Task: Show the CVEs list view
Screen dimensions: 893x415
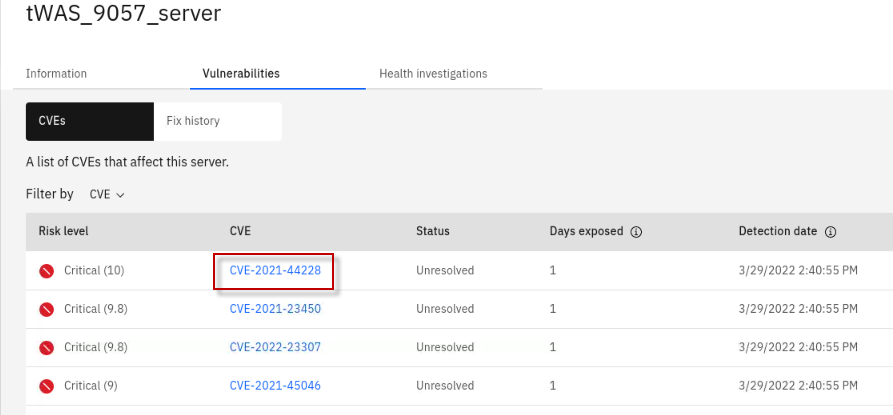Action: point(89,121)
